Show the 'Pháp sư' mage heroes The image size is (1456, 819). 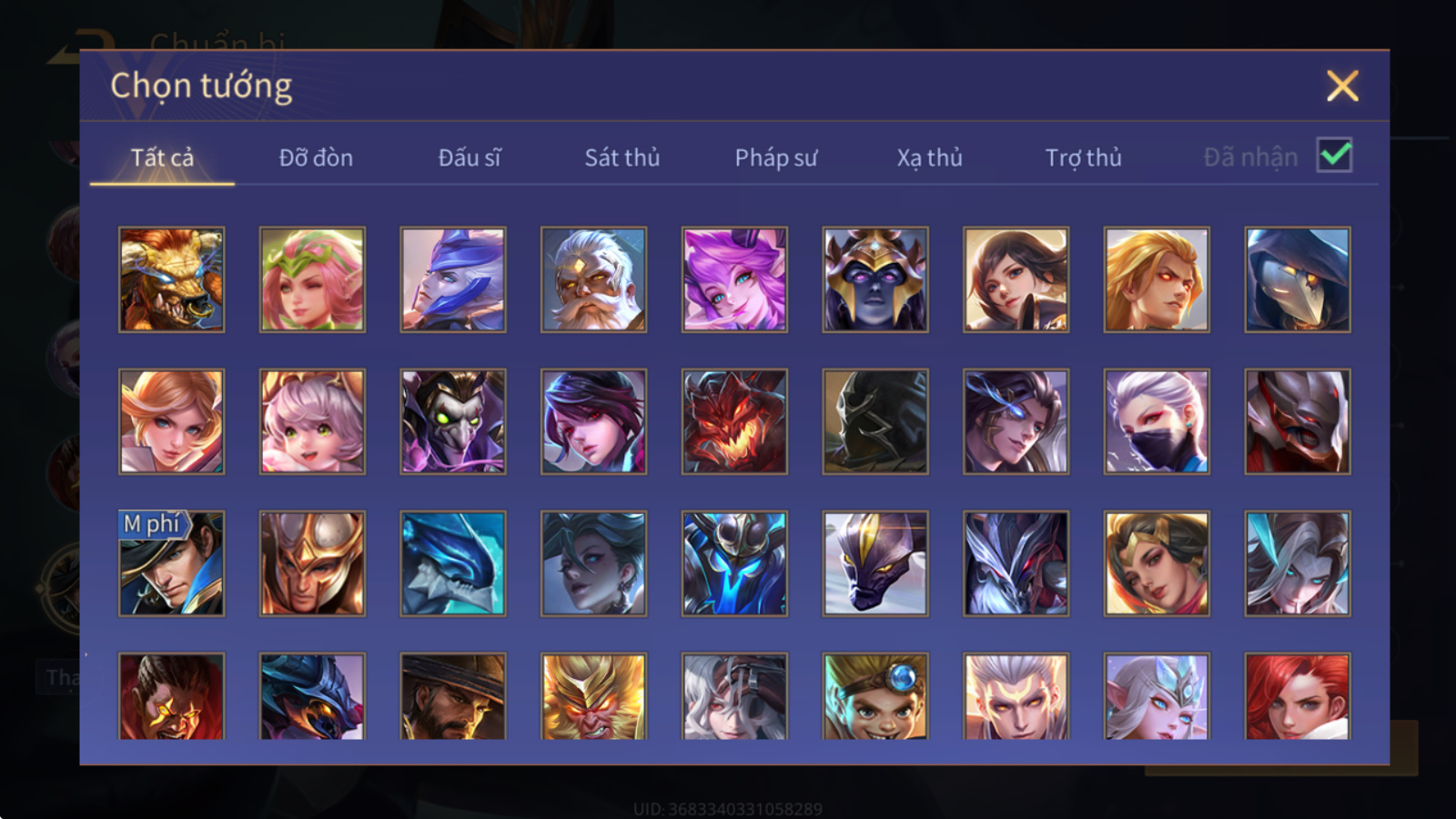pos(776,157)
